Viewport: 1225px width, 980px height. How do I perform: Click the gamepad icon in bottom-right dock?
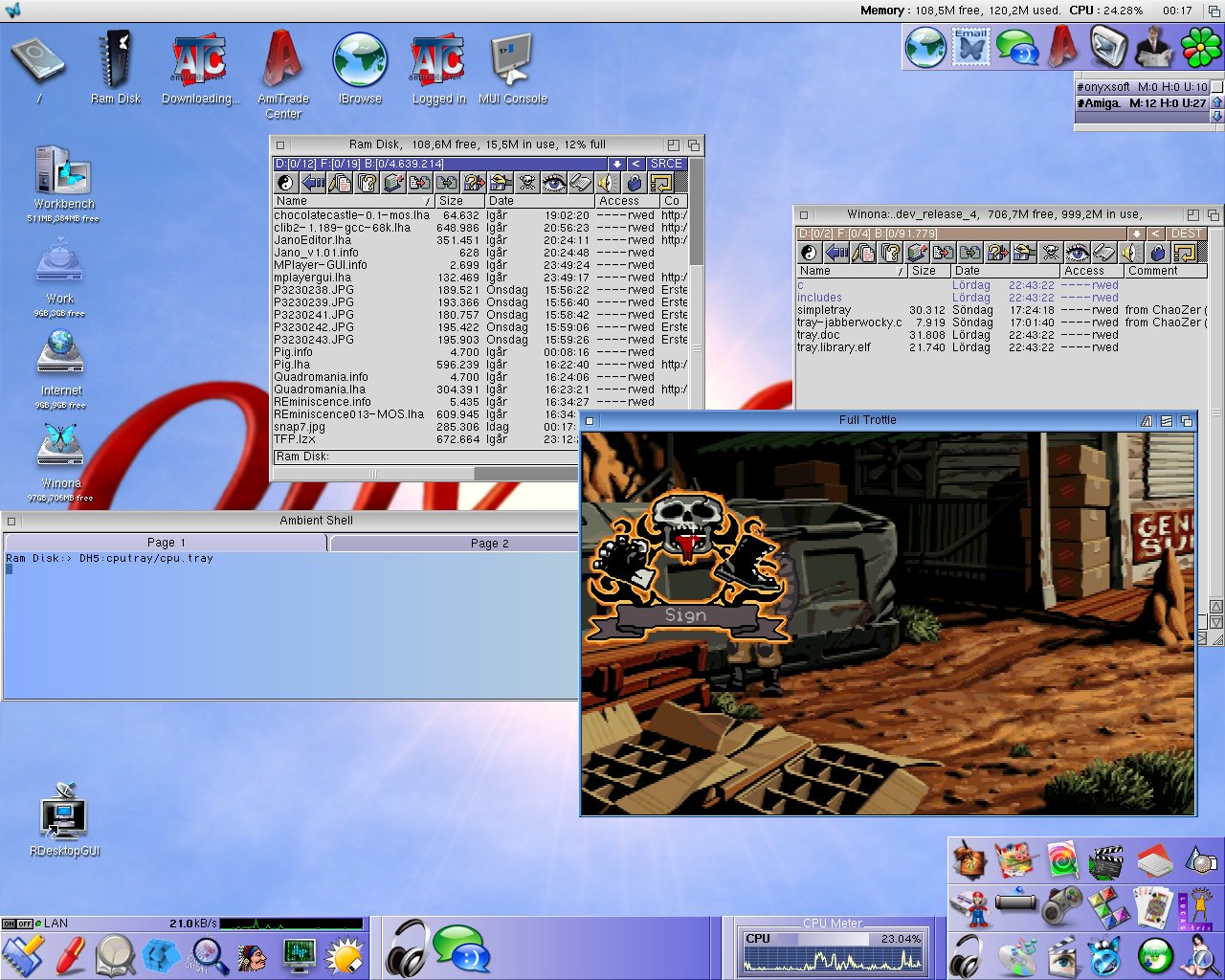tap(1060, 906)
